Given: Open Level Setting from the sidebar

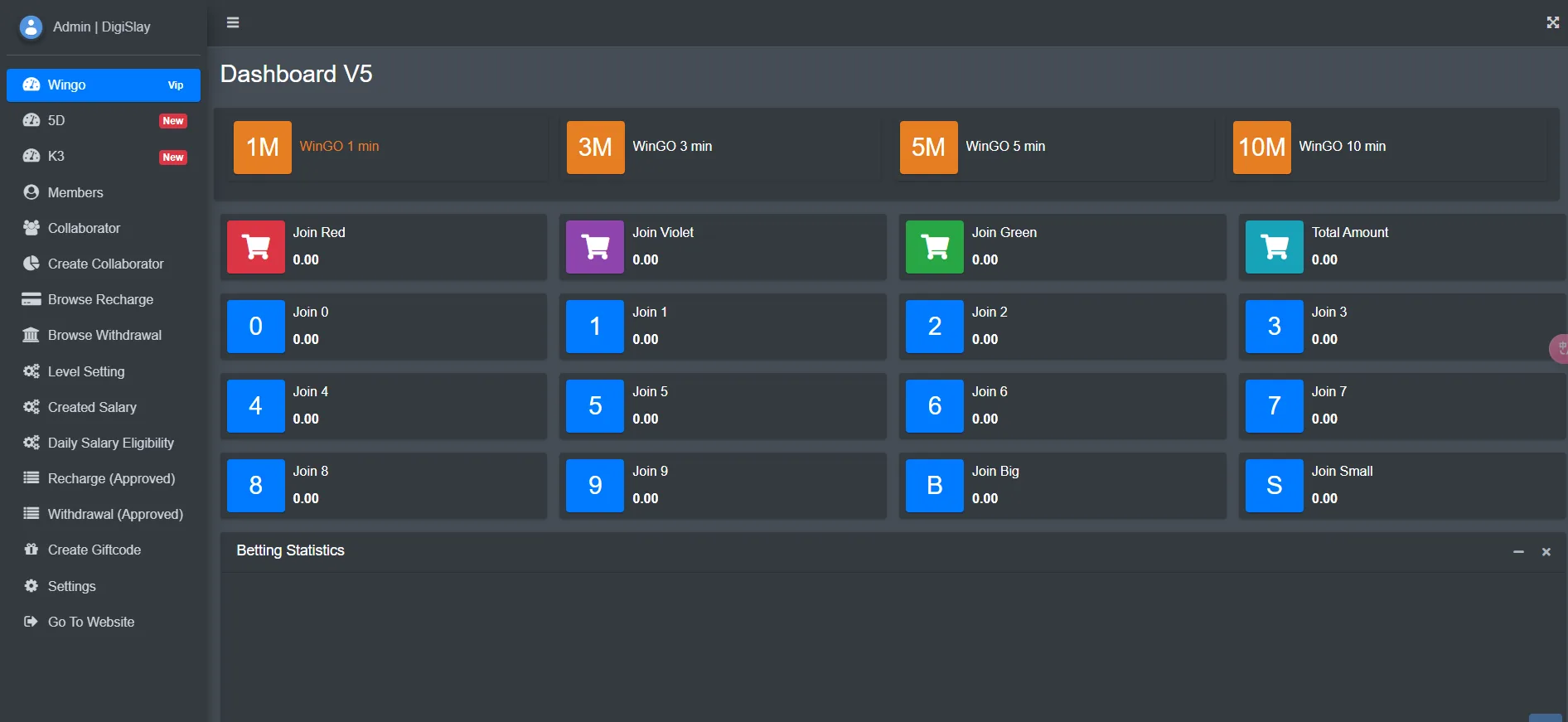Looking at the screenshot, I should tap(86, 371).
